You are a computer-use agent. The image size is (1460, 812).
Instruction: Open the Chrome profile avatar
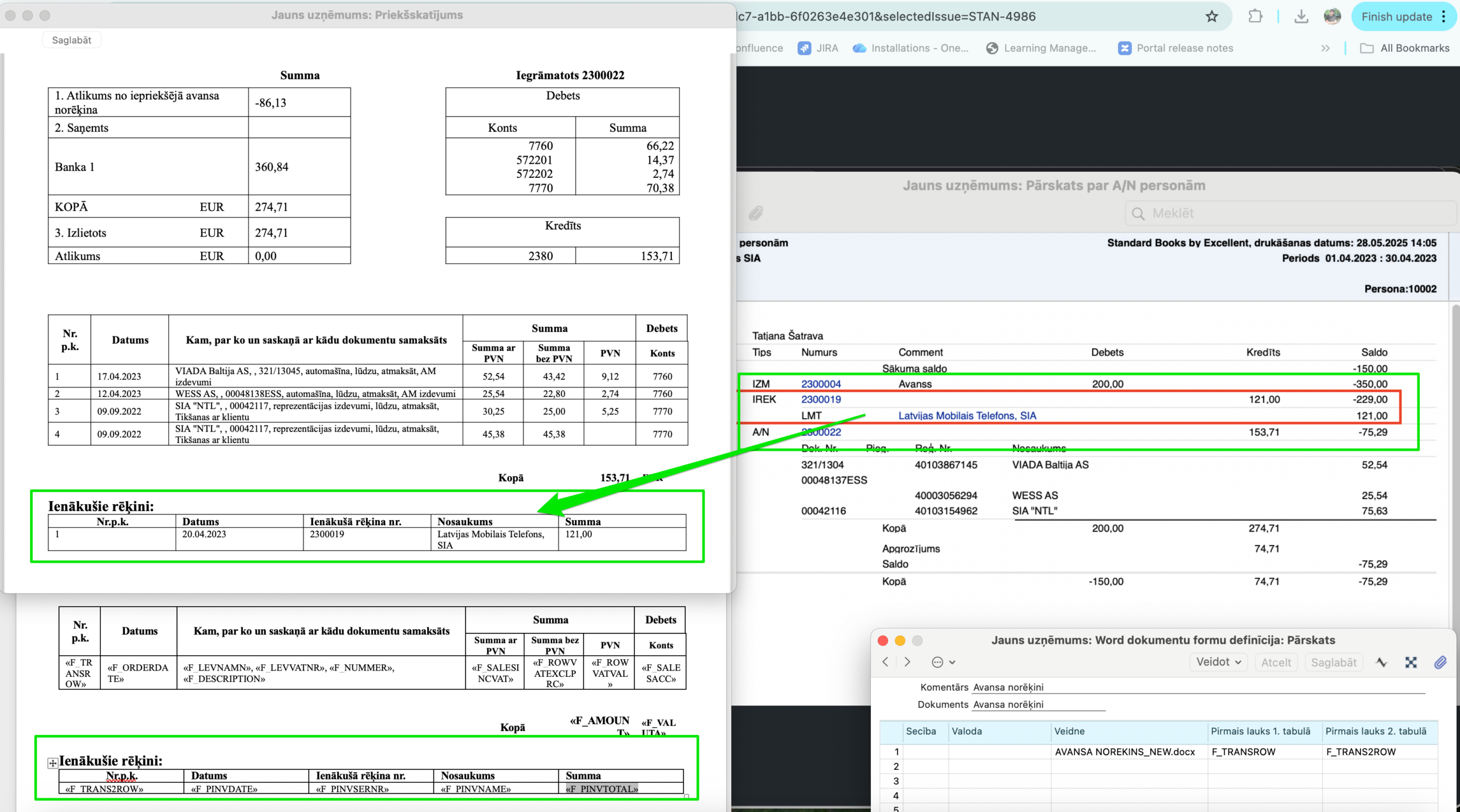point(1332,17)
